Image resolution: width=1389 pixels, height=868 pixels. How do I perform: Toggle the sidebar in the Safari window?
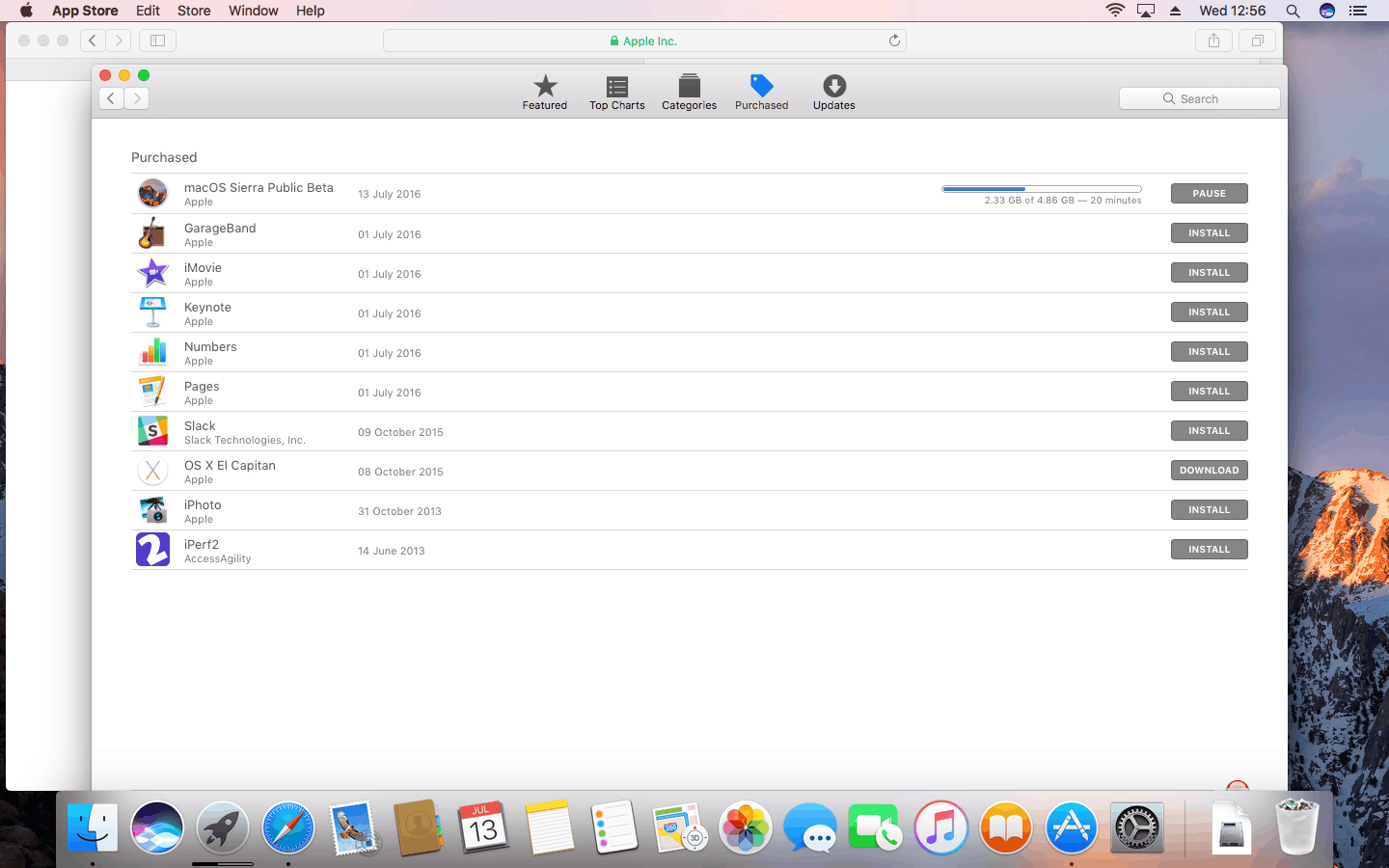point(157,41)
